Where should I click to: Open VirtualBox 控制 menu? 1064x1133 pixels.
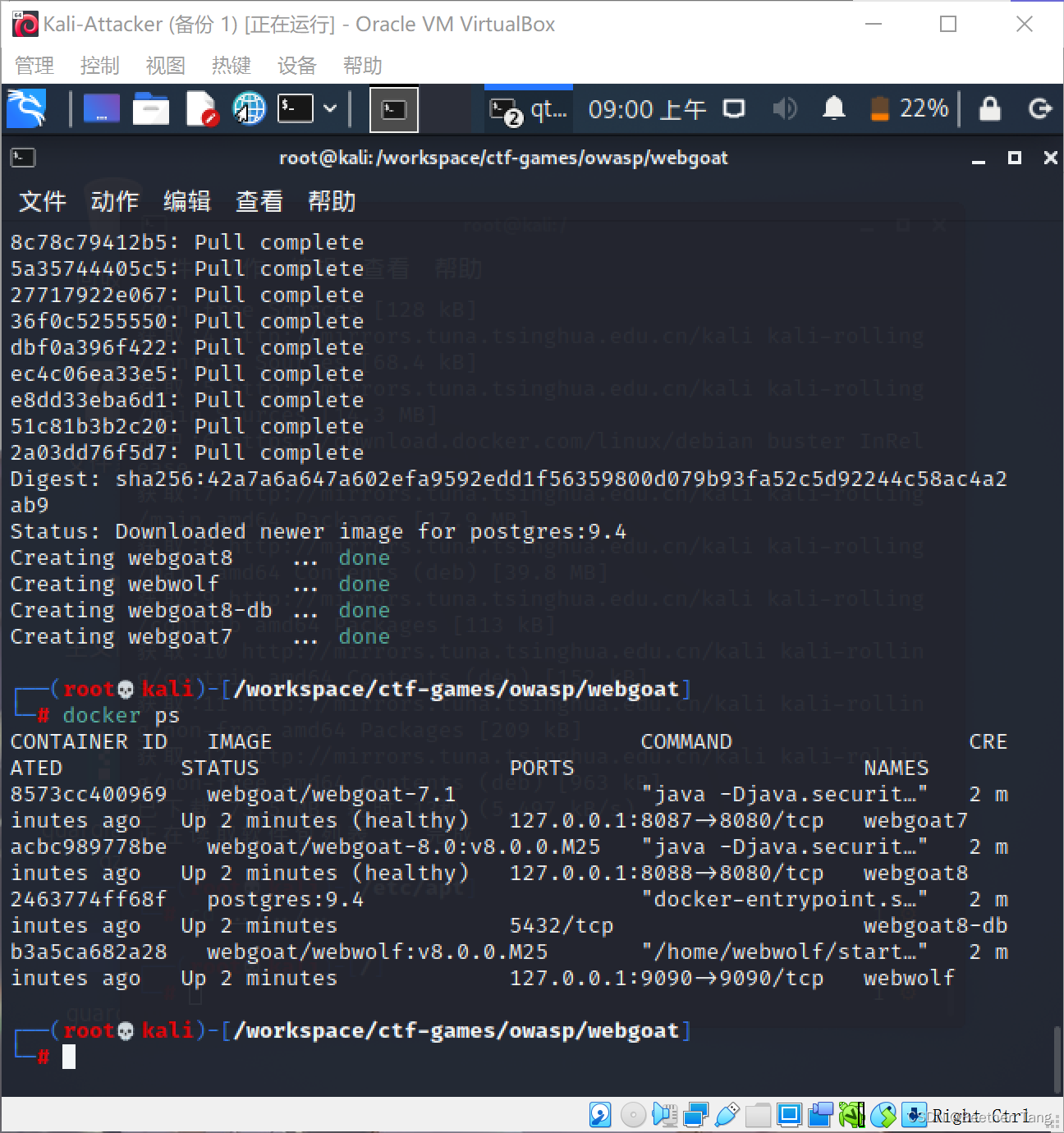pos(100,66)
